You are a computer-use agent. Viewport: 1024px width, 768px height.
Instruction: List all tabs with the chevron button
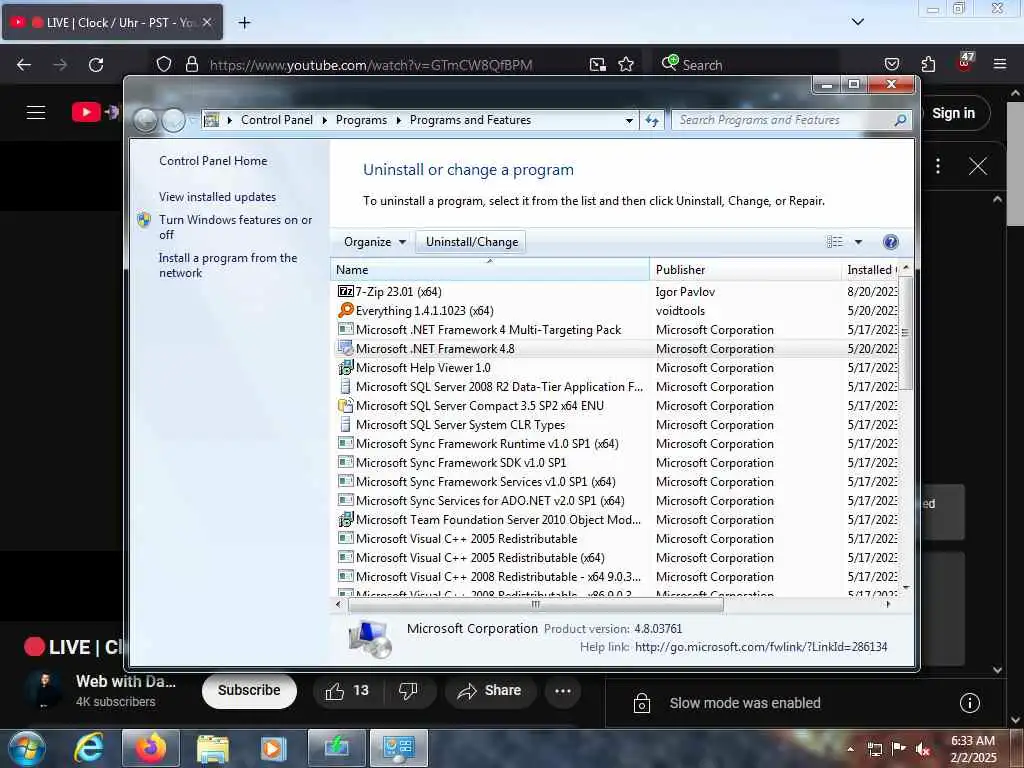click(x=857, y=22)
